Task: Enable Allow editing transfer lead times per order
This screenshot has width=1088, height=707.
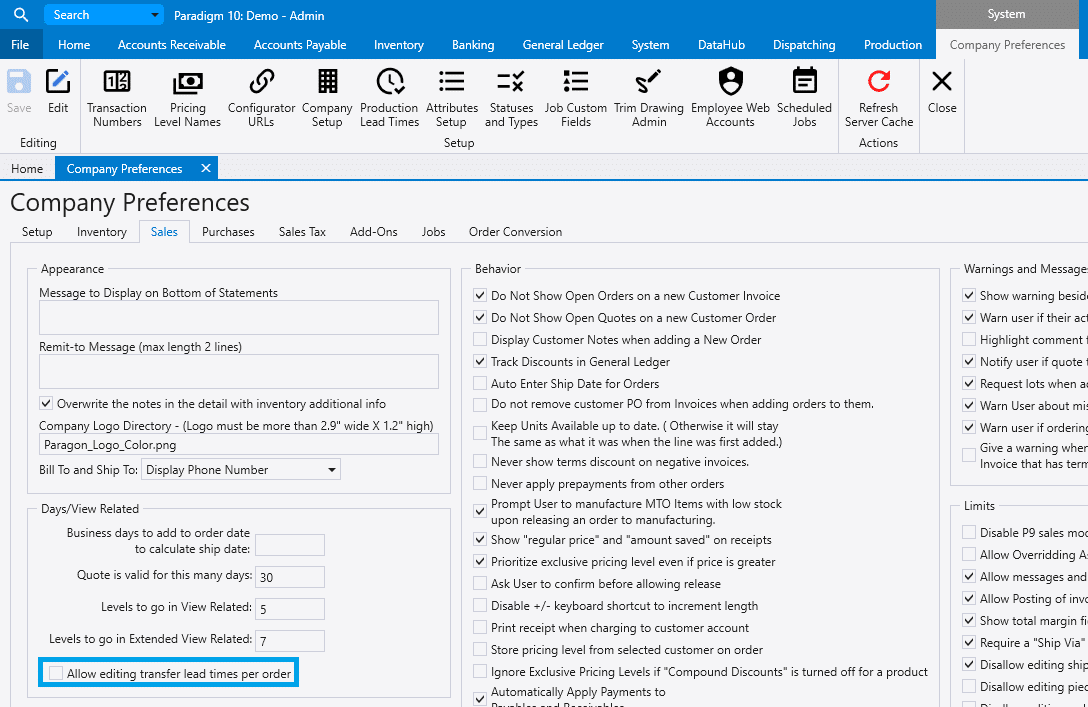Action: point(56,673)
